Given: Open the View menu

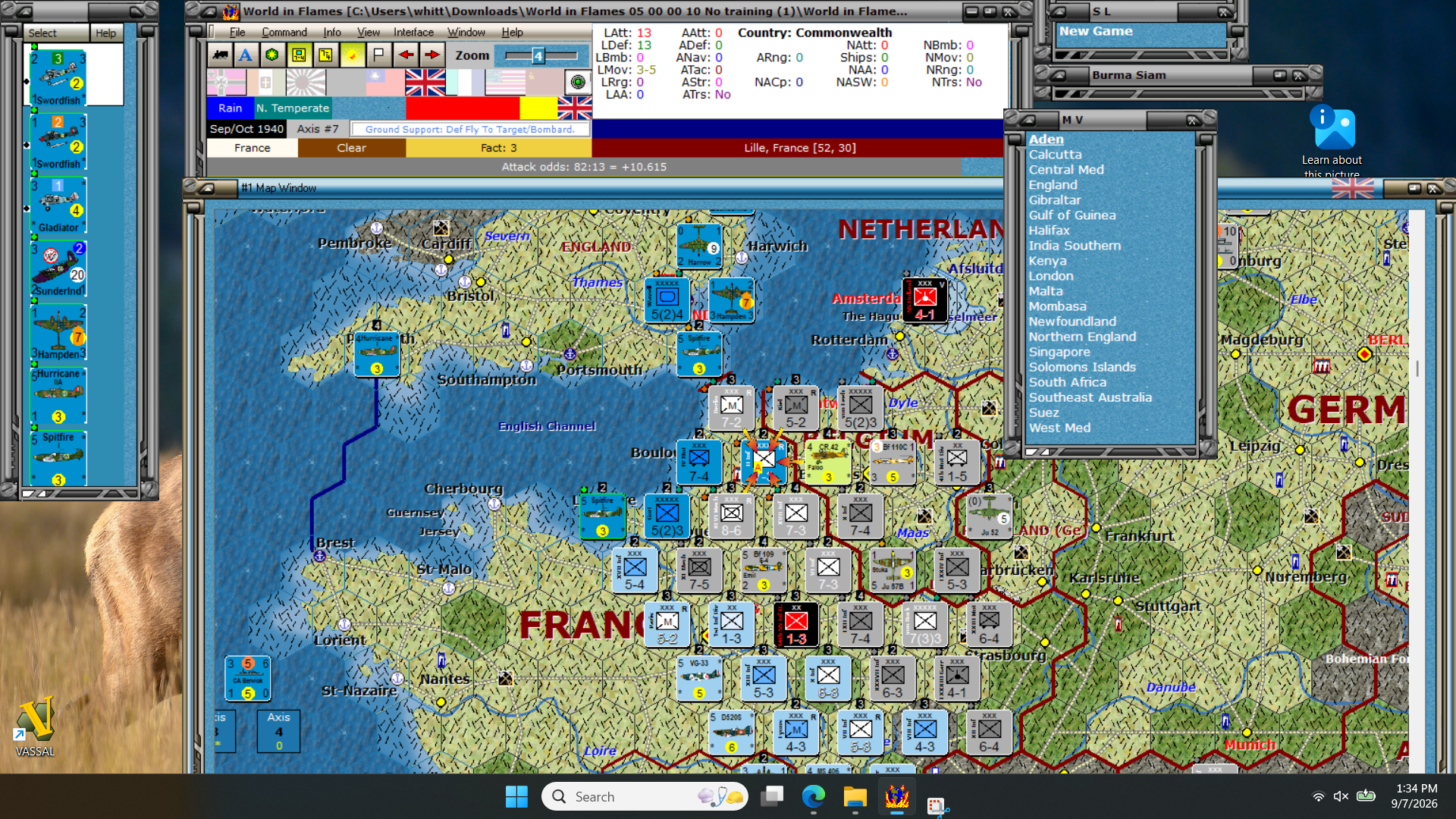Looking at the screenshot, I should 369,32.
